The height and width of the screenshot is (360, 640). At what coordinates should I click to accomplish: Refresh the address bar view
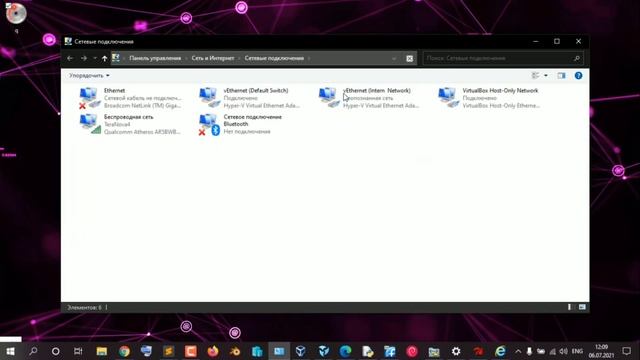(x=409, y=58)
